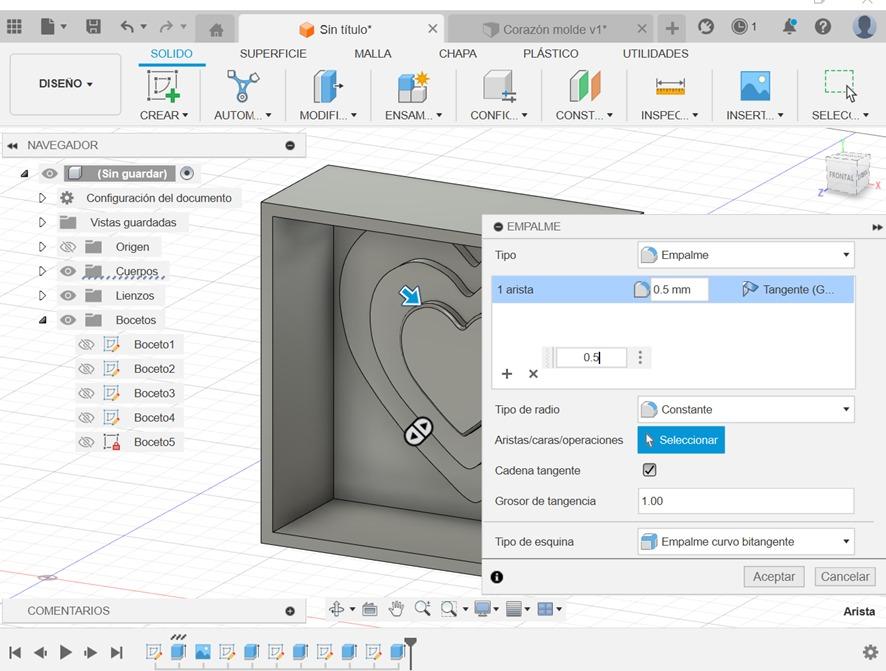
Task: Click the Construir plane icon
Action: (x=585, y=87)
